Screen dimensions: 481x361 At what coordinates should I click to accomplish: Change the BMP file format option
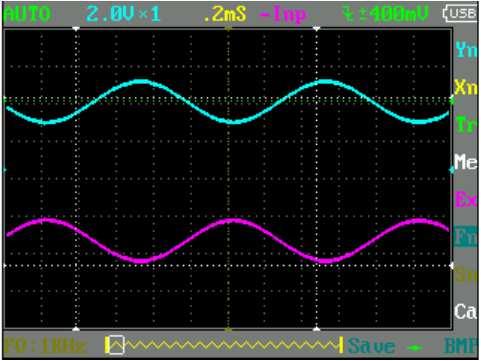461,346
